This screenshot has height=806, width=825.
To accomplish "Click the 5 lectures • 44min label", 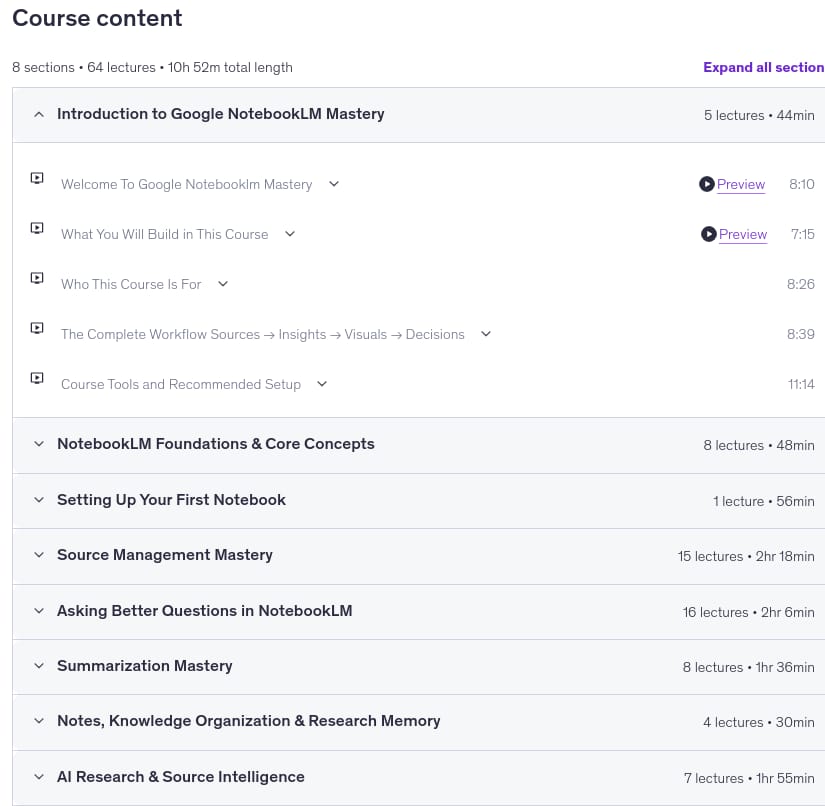I will tap(759, 115).
